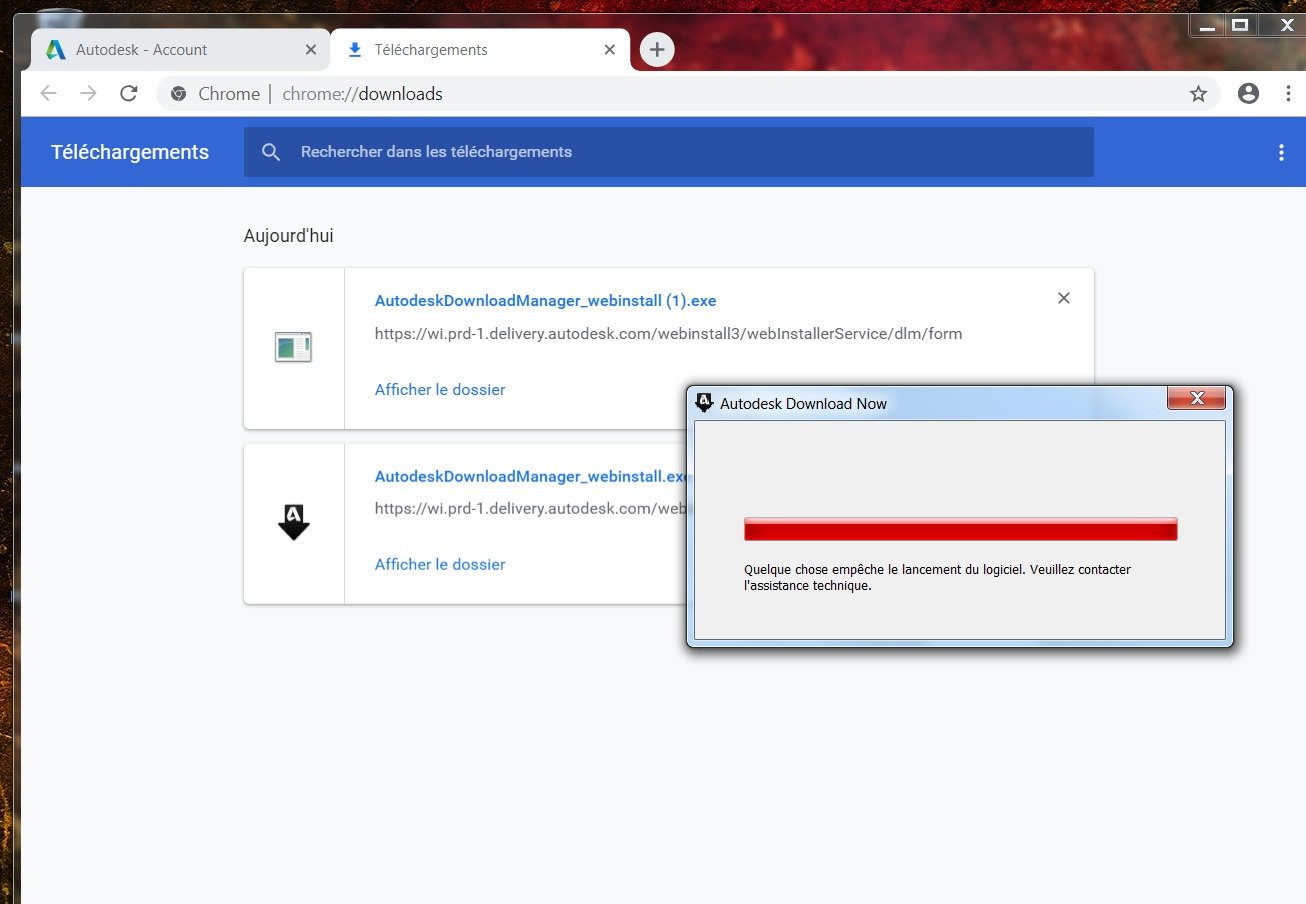The height and width of the screenshot is (904, 1306).
Task: Click the Autodesk Download Now title text
Action: coord(803,404)
